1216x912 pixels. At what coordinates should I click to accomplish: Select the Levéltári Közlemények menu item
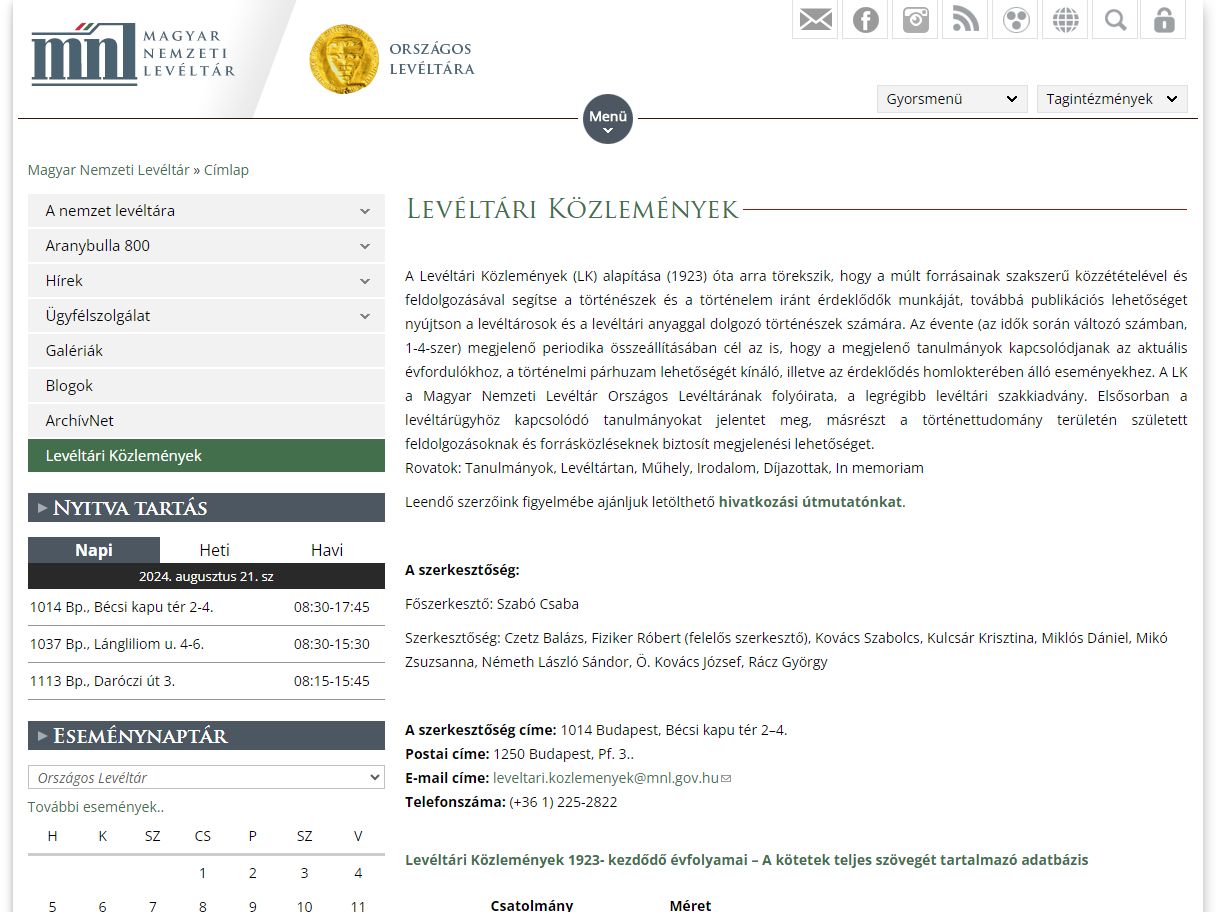point(206,455)
